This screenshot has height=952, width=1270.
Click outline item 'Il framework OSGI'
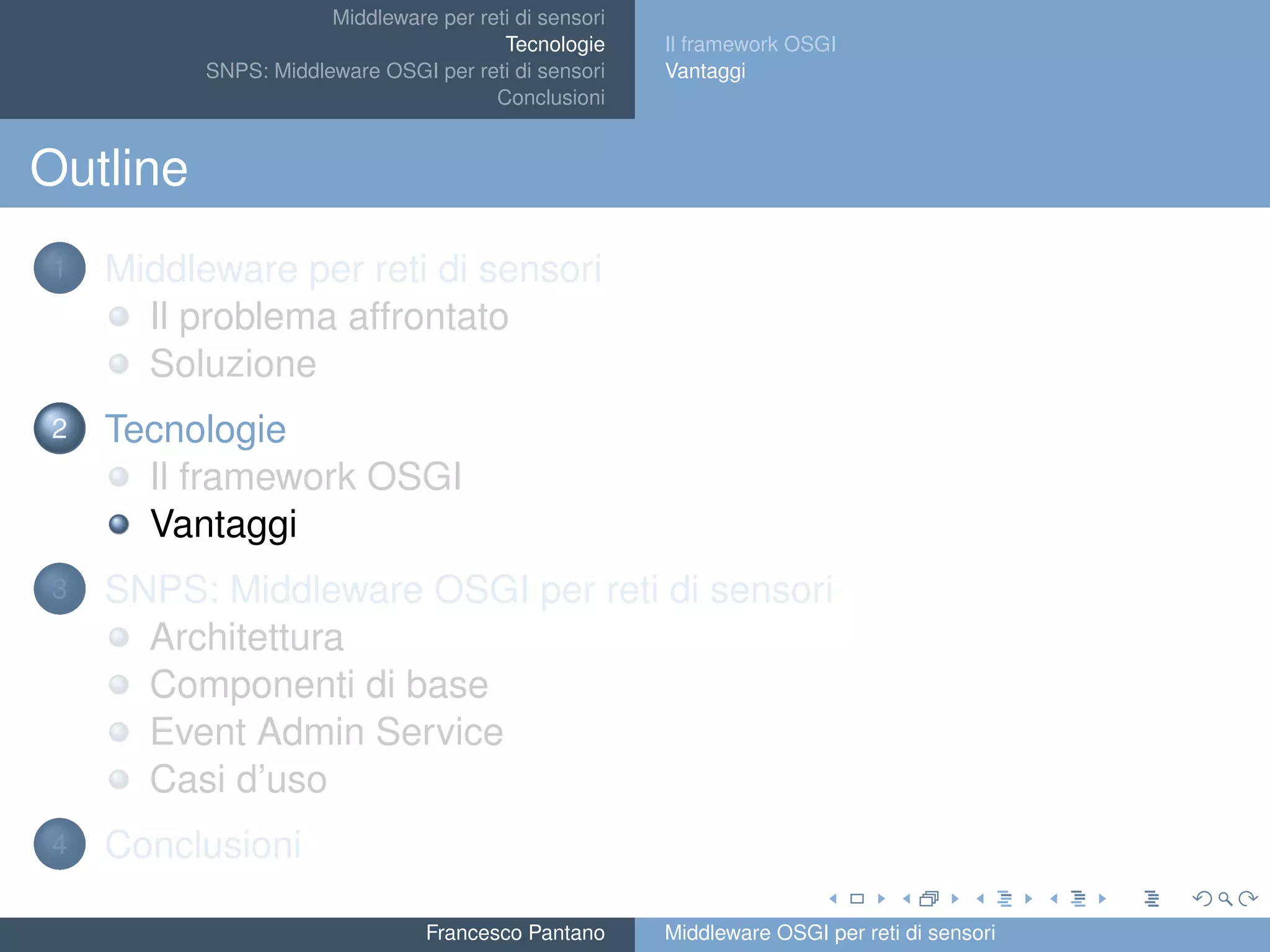click(306, 477)
